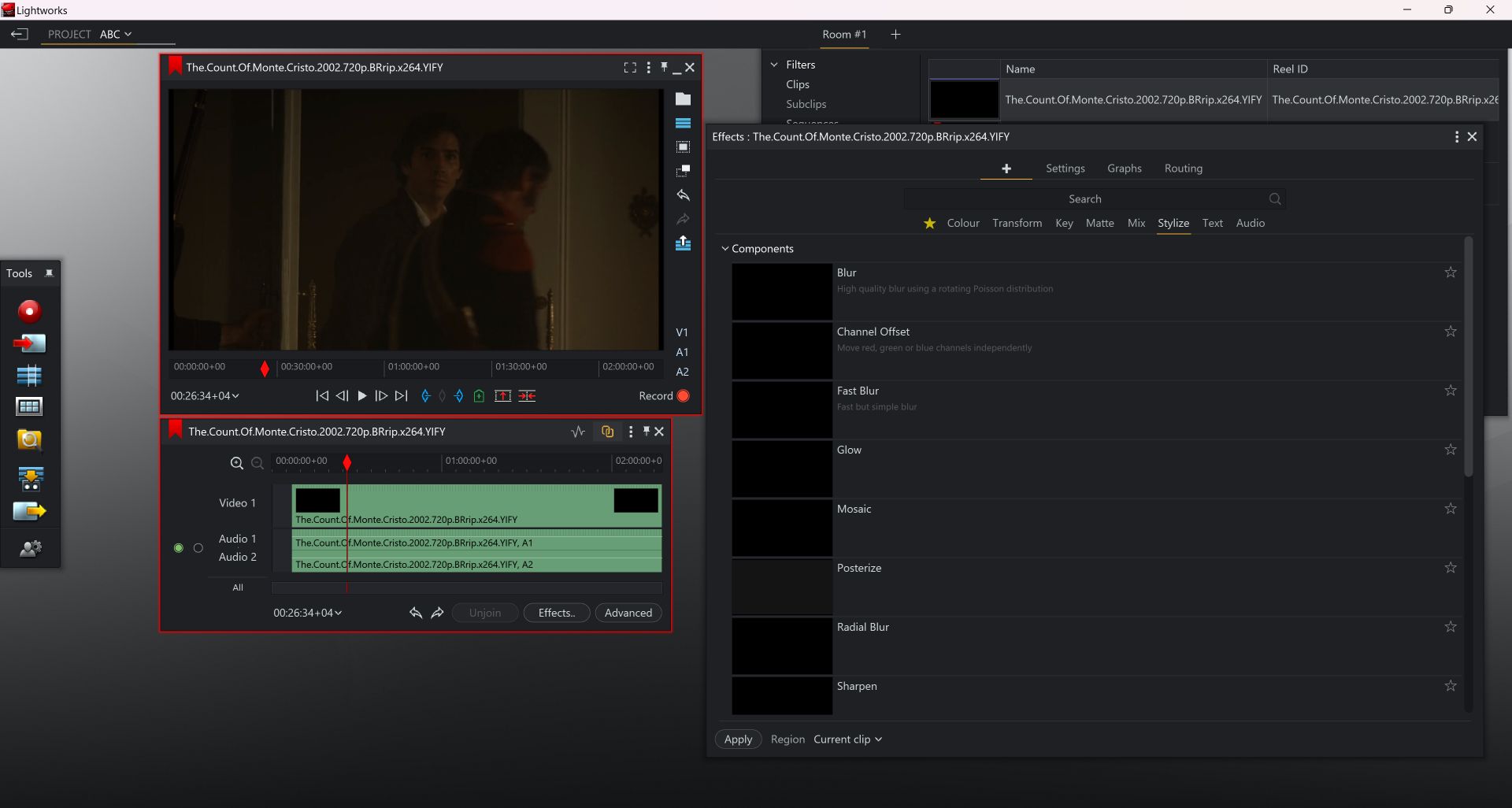The height and width of the screenshot is (808, 1512).
Task: Click the red Remove icon in viewer
Action: [x=502, y=396]
